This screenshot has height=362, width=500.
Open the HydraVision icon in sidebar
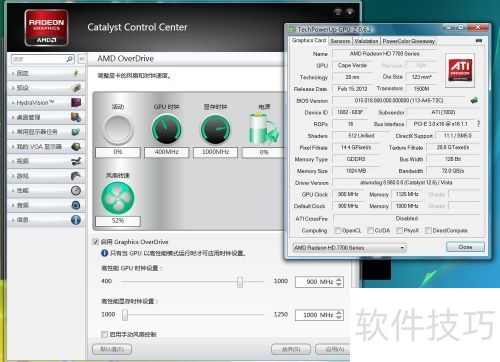[x=76, y=102]
